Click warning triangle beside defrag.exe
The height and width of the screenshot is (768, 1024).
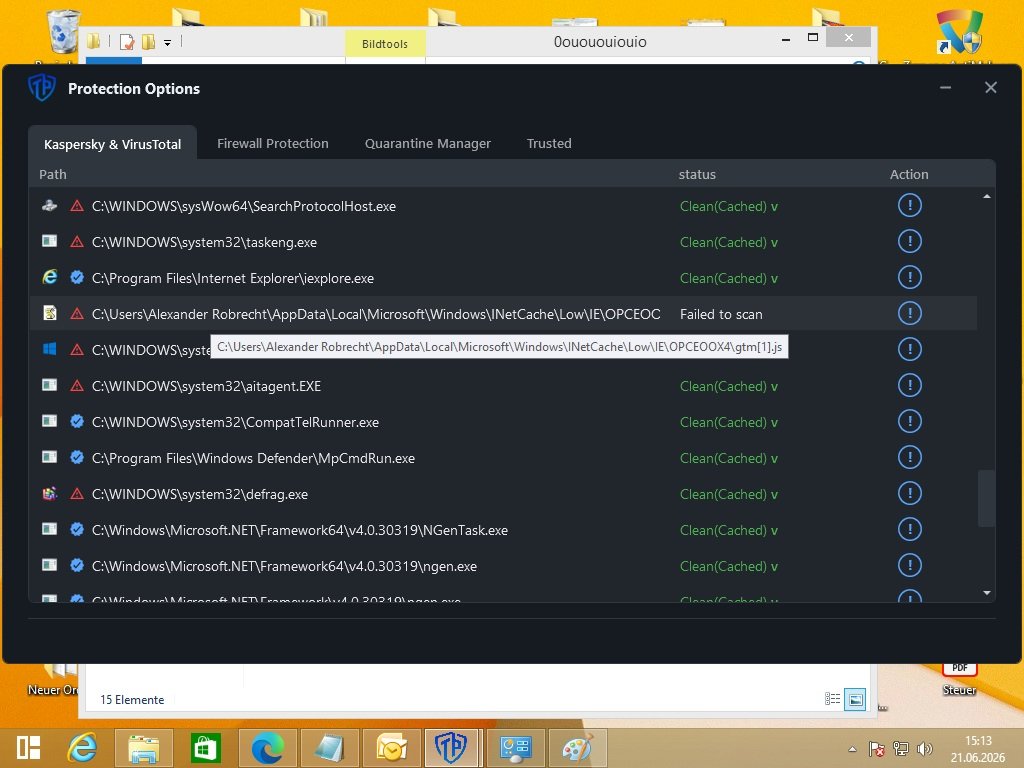[x=76, y=493]
